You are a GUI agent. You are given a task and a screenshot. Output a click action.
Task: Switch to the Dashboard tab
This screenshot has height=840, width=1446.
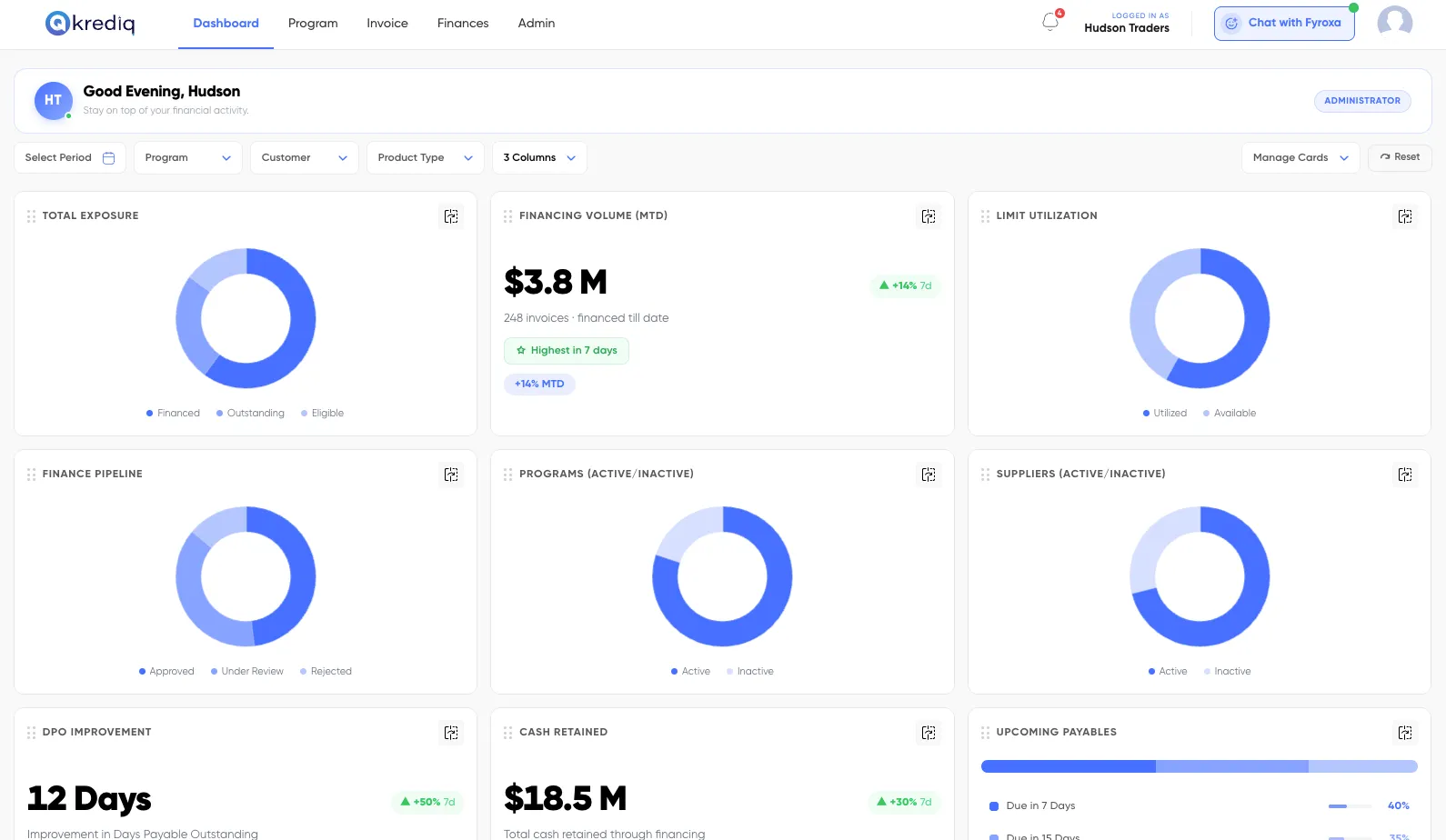tap(226, 24)
